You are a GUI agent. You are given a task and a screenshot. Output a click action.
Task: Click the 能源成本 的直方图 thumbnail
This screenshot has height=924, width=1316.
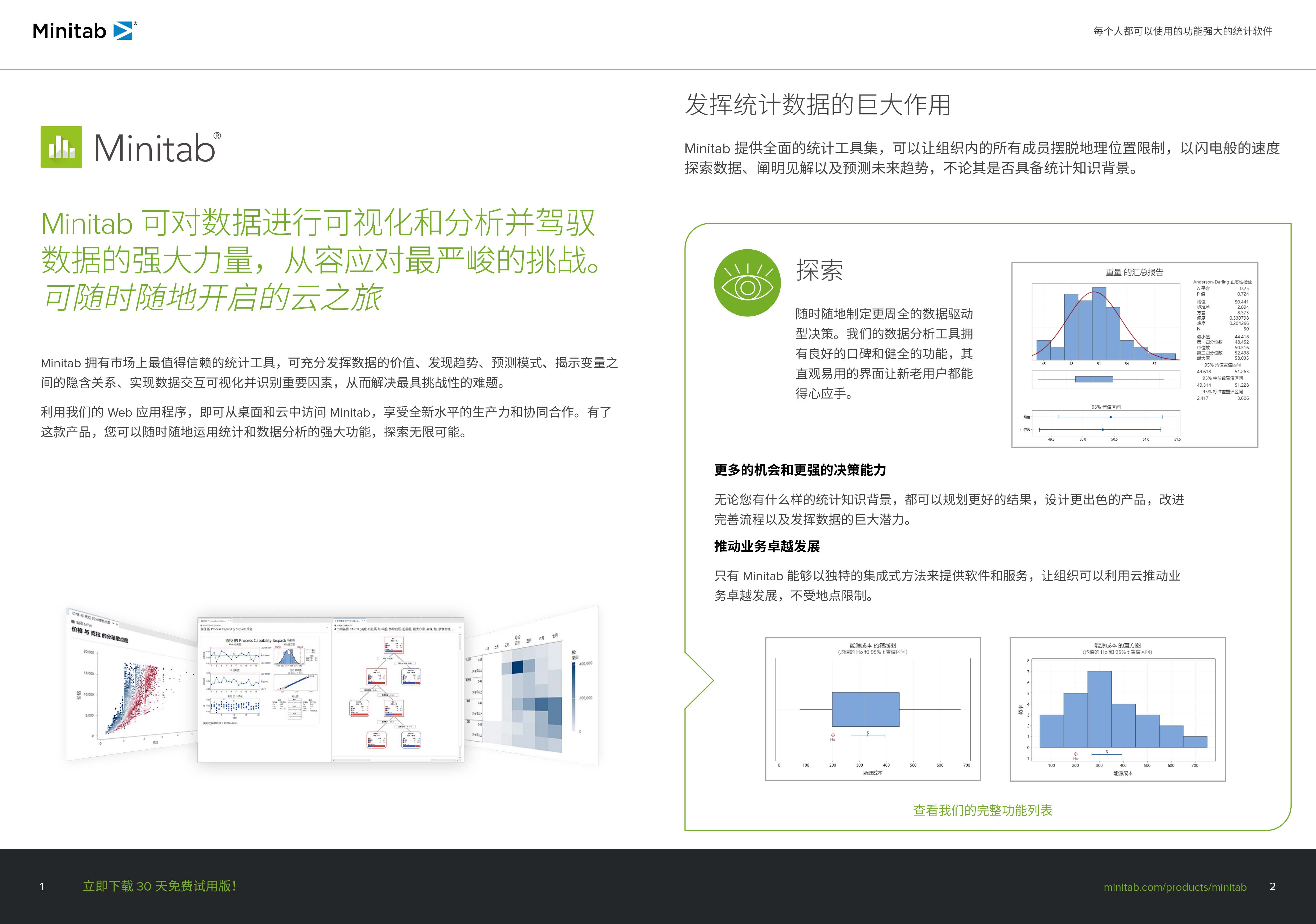point(1117,709)
